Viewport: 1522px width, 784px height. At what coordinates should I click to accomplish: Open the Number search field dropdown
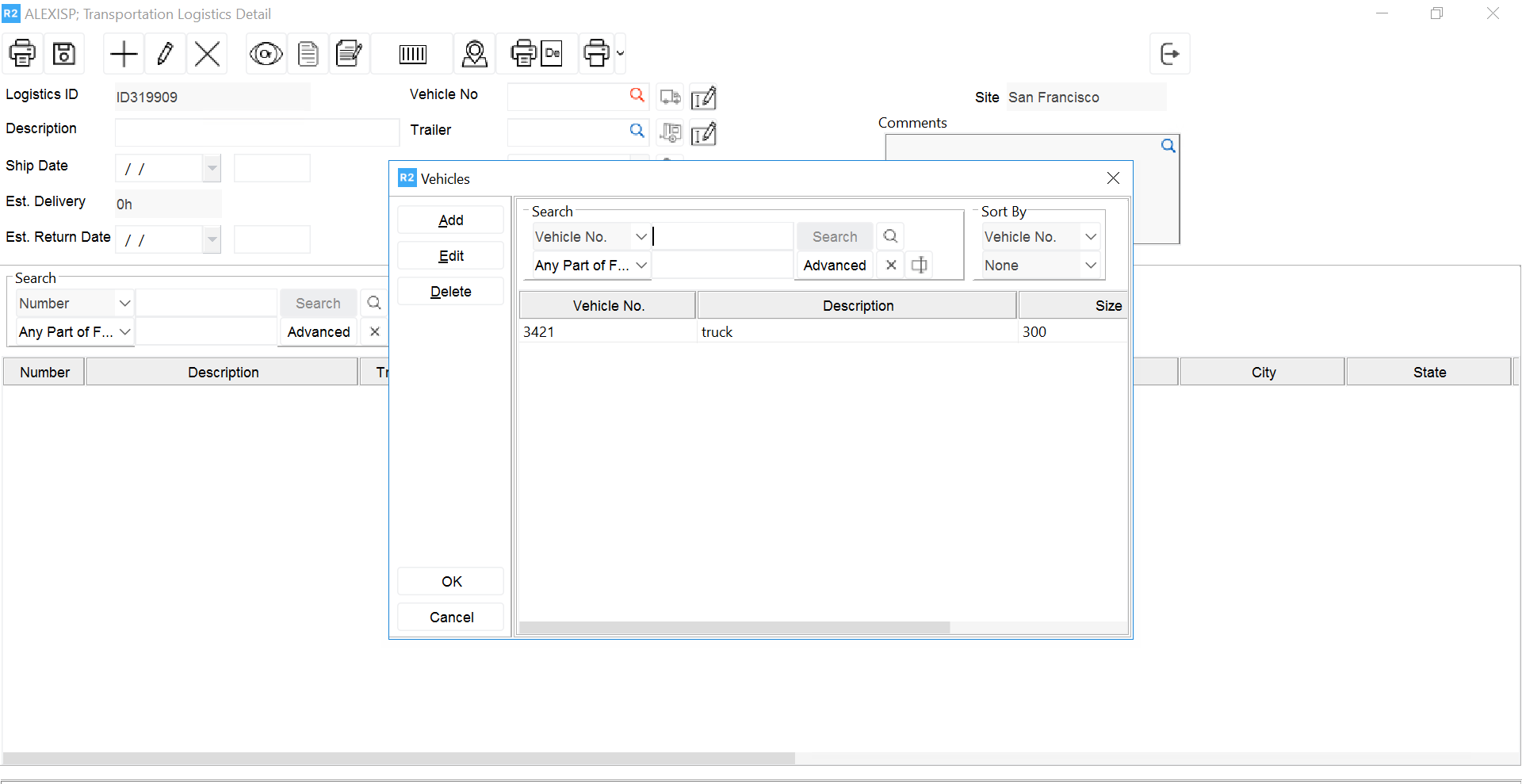click(124, 304)
